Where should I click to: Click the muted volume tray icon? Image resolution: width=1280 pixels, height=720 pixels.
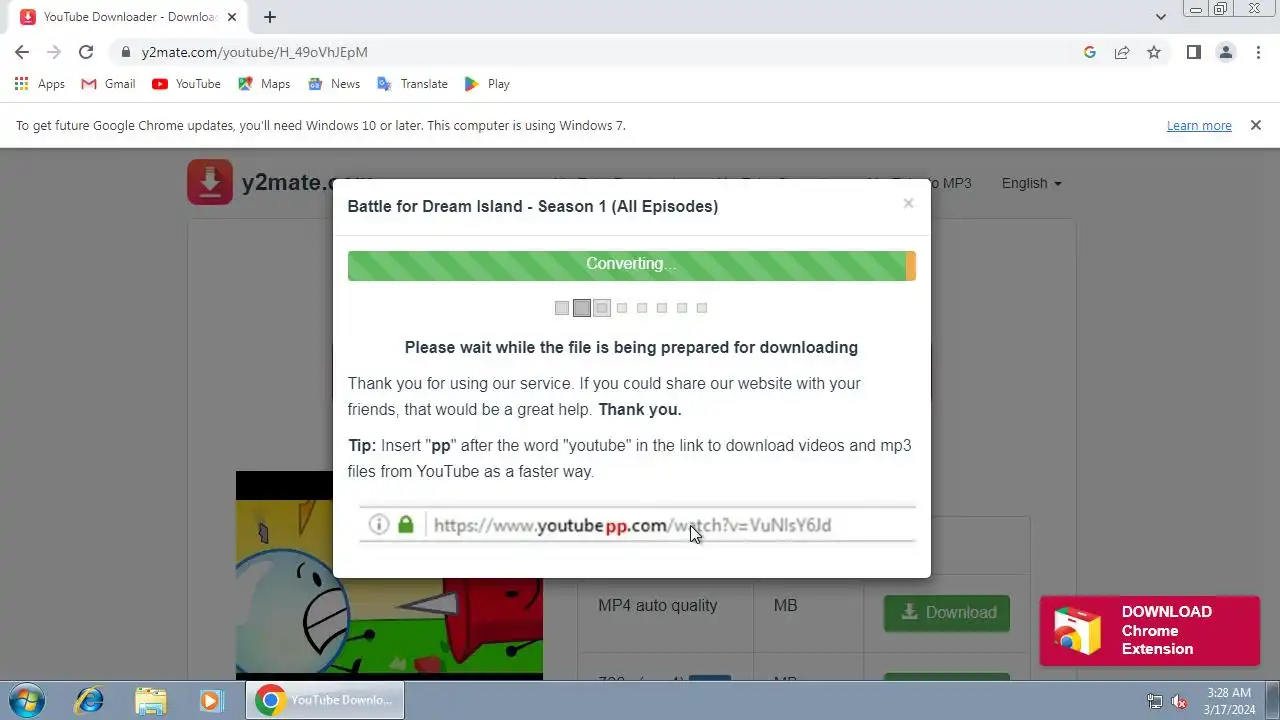1179,701
